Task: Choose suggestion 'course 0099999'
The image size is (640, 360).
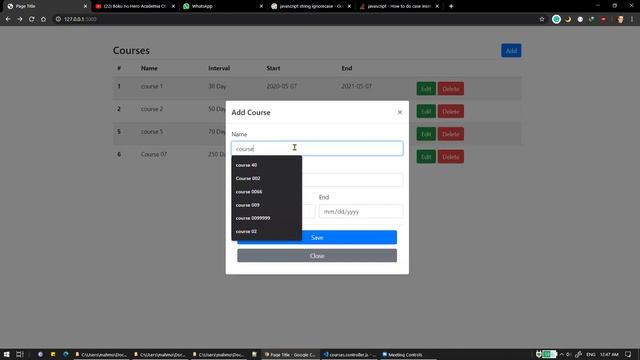Action: (267, 218)
